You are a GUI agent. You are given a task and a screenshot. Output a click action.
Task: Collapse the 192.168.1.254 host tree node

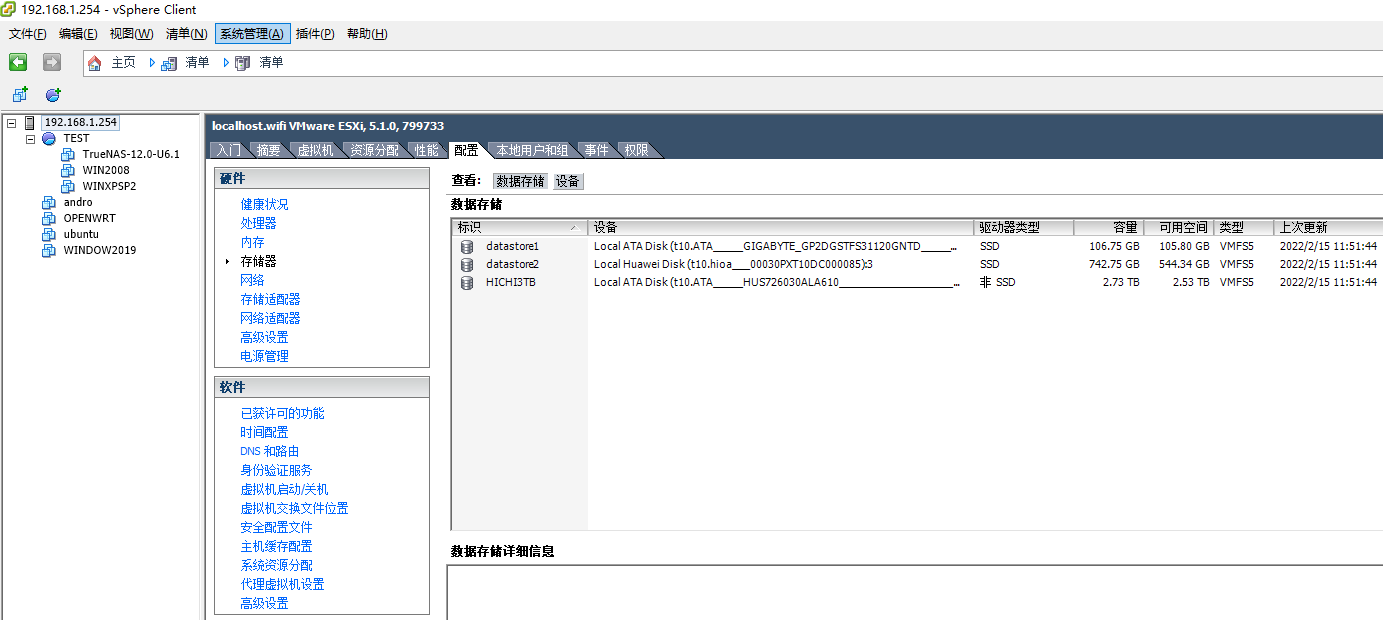pyautogui.click(x=11, y=123)
